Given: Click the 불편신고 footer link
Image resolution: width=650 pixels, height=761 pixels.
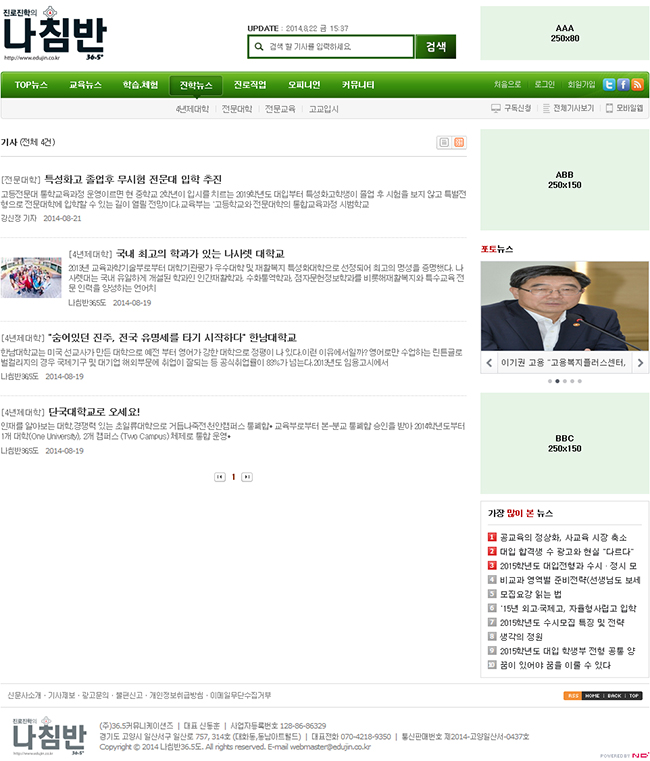Looking at the screenshot, I should (129, 695).
